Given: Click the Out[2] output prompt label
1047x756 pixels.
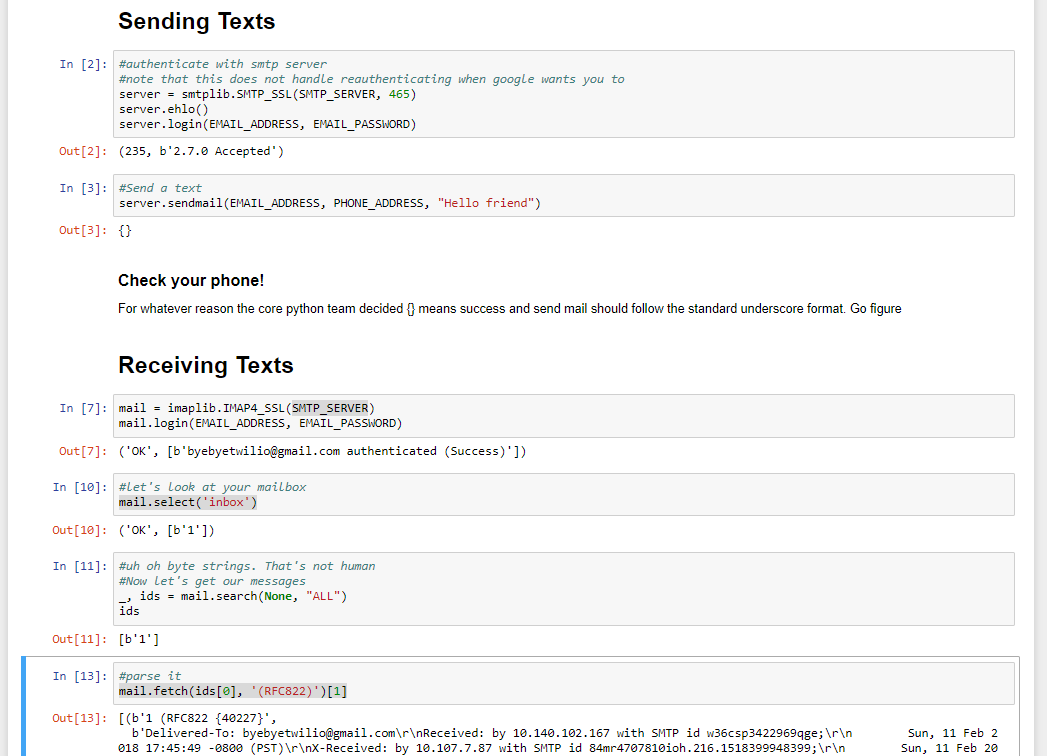Looking at the screenshot, I should (x=83, y=152).
